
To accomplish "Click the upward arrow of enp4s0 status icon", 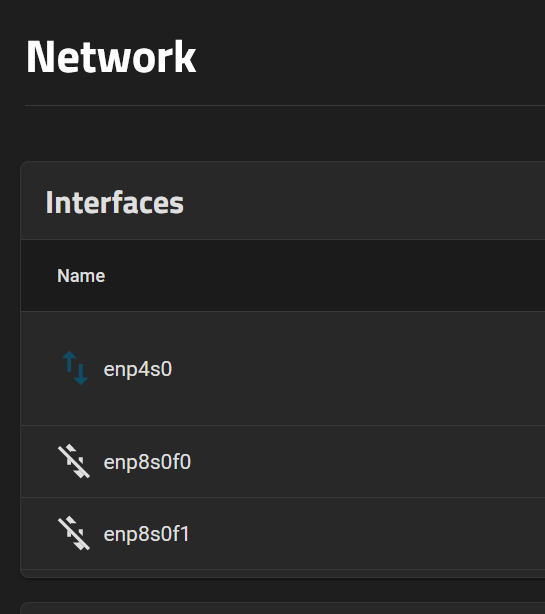I will pyautogui.click(x=69, y=361).
